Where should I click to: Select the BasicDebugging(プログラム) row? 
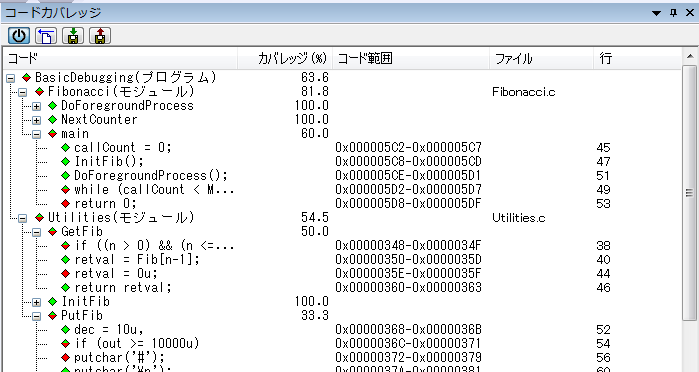342,78
